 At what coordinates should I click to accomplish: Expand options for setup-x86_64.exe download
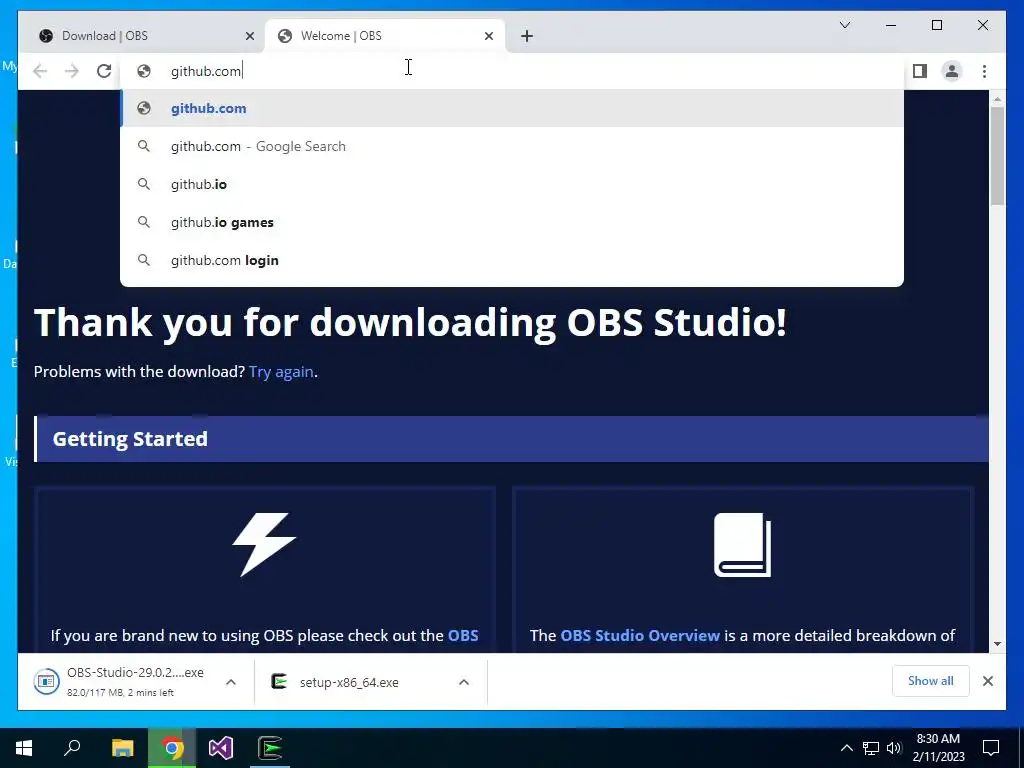pos(464,682)
